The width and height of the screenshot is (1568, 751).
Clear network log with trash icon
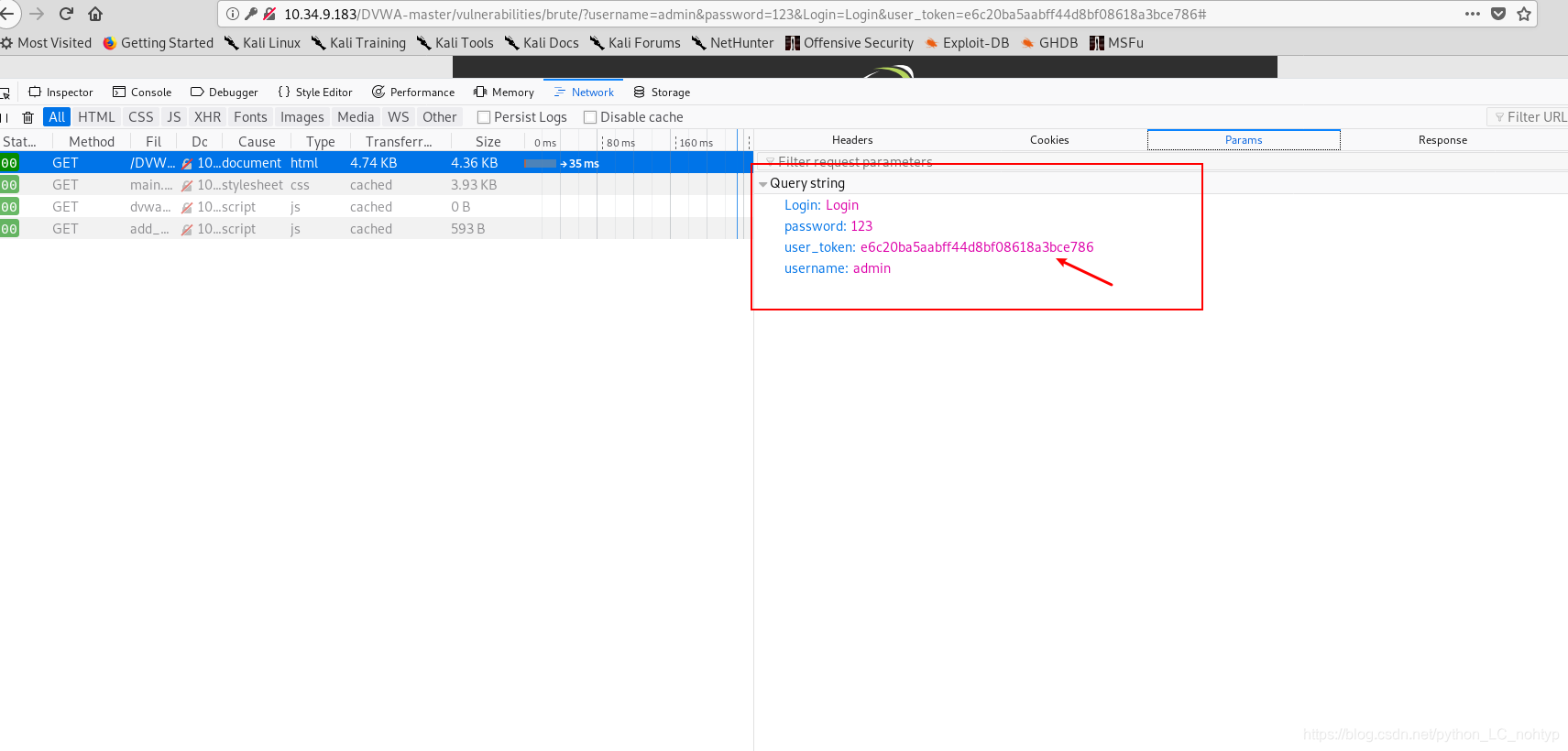tap(28, 117)
